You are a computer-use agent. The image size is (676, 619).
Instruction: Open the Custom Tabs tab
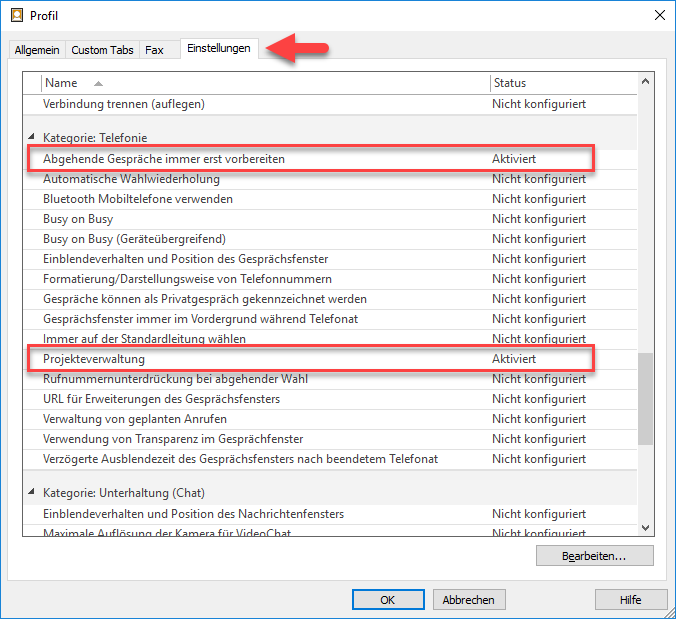(x=102, y=50)
